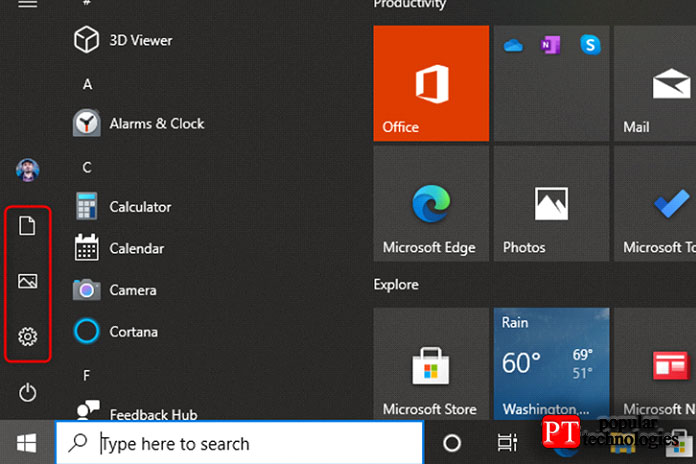696x464 pixels.
Task: Open the Microsoft Store tile
Action: pyautogui.click(x=431, y=364)
